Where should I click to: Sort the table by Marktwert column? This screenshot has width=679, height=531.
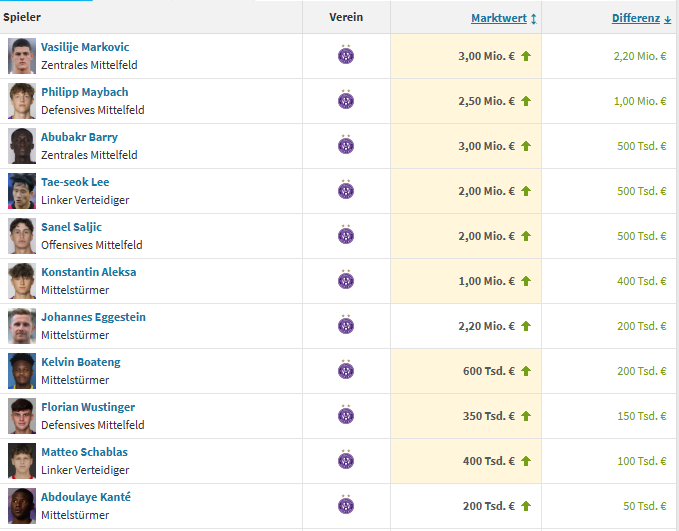[x=504, y=18]
